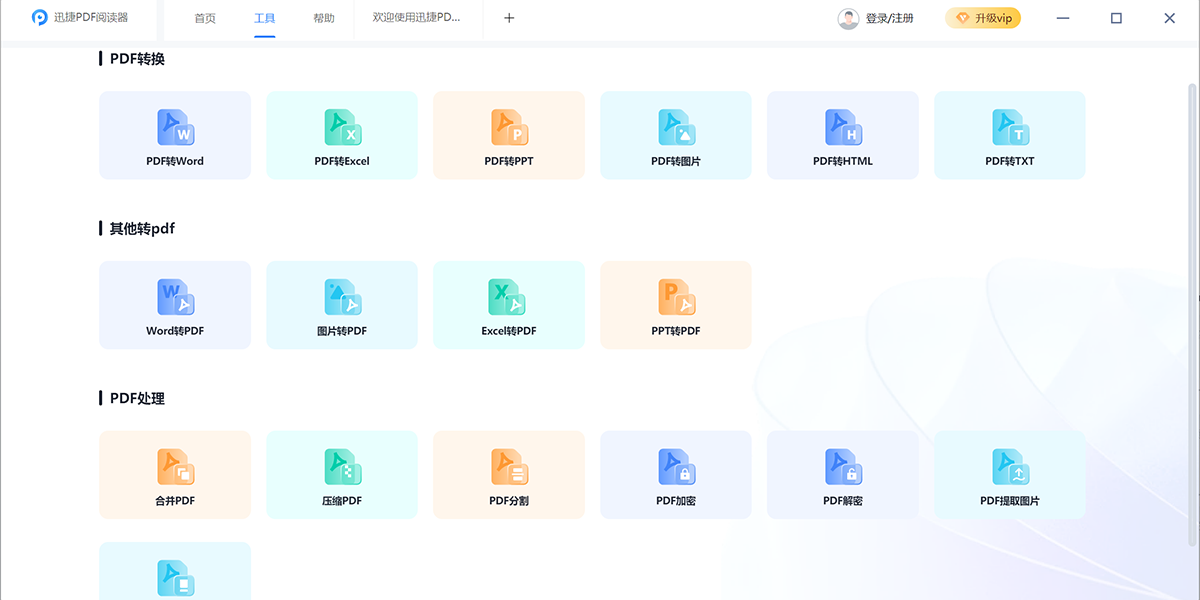Select the PDF加密 tool

point(675,475)
